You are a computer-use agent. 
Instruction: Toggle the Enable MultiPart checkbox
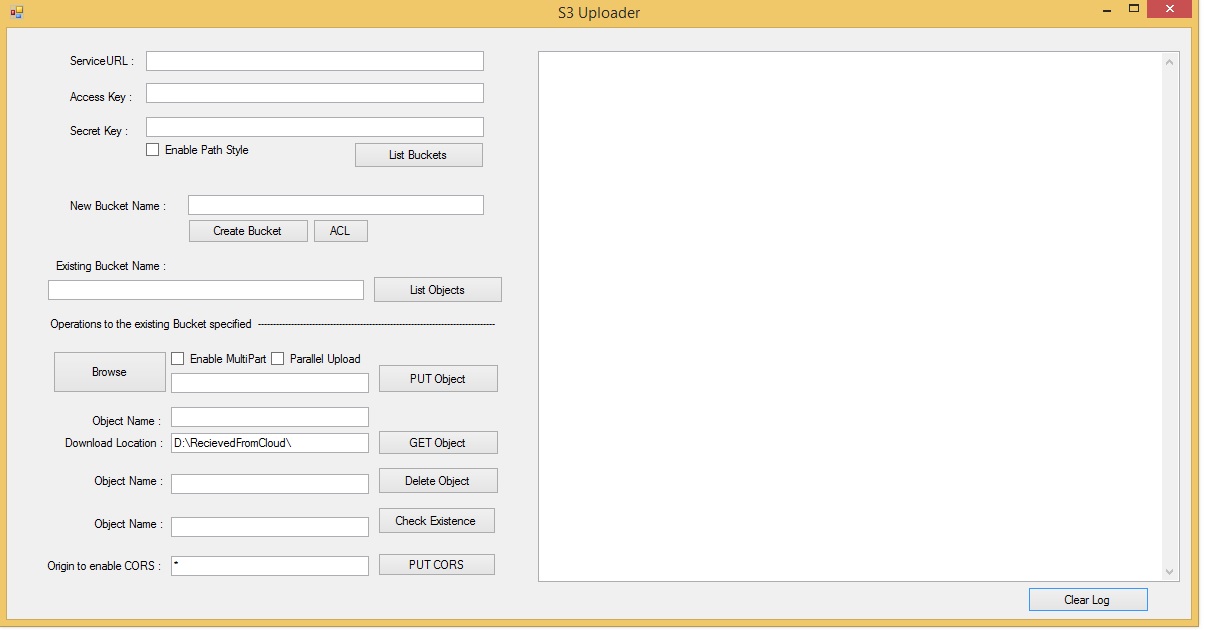pos(178,359)
